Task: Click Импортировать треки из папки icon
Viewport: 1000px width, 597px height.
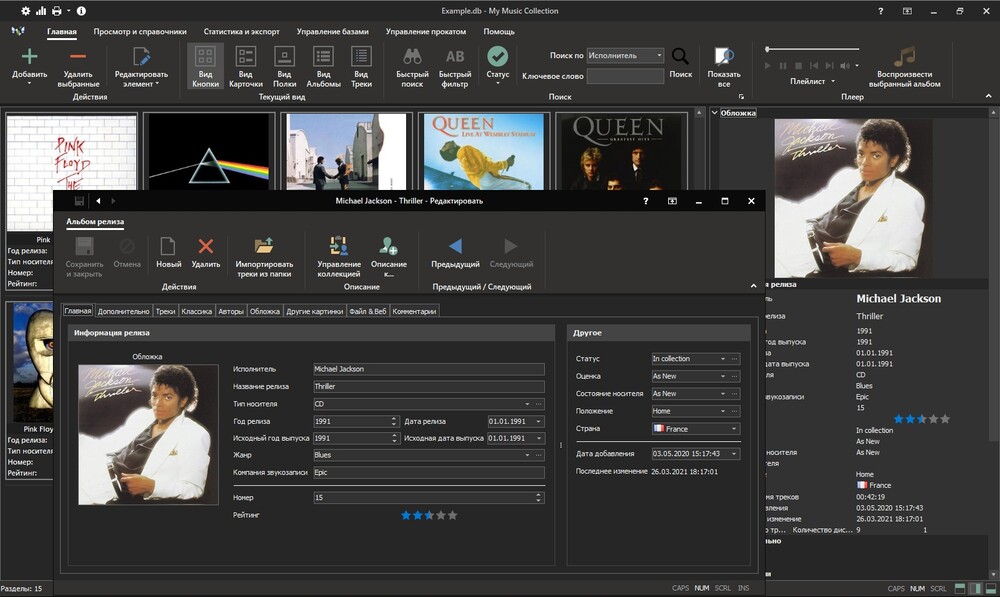Action: (264, 246)
